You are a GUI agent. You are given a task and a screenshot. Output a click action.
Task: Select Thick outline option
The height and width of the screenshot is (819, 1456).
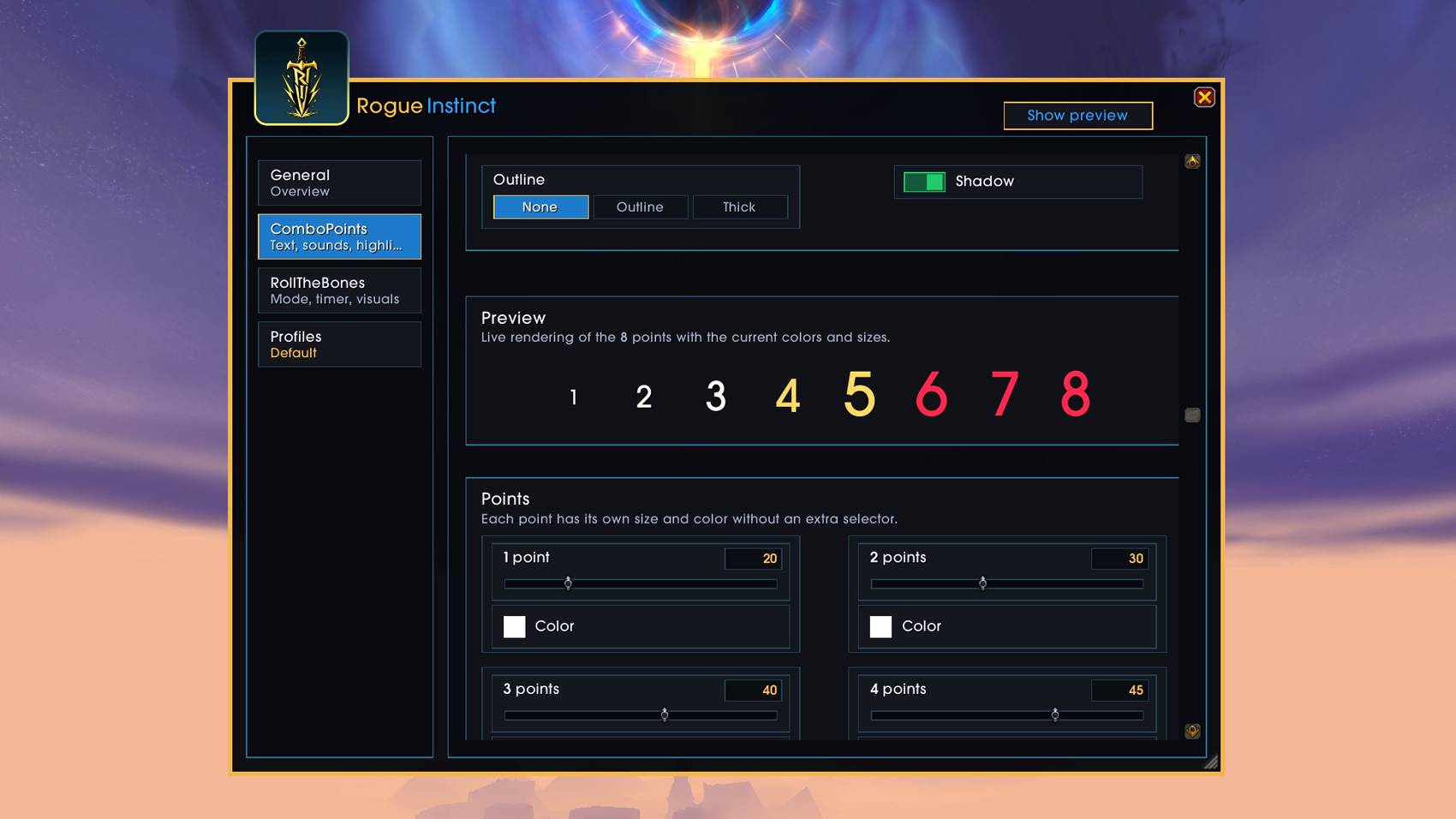739,206
